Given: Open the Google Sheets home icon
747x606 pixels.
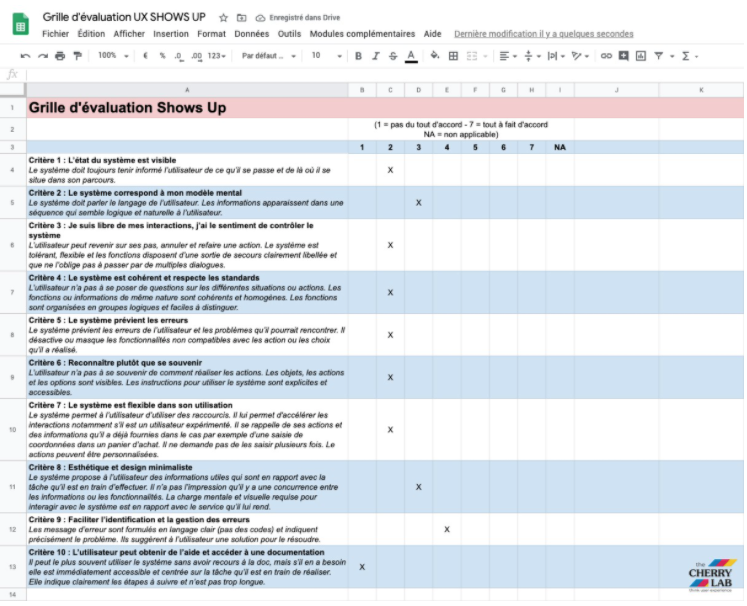Looking at the screenshot, I should pyautogui.click(x=20, y=24).
